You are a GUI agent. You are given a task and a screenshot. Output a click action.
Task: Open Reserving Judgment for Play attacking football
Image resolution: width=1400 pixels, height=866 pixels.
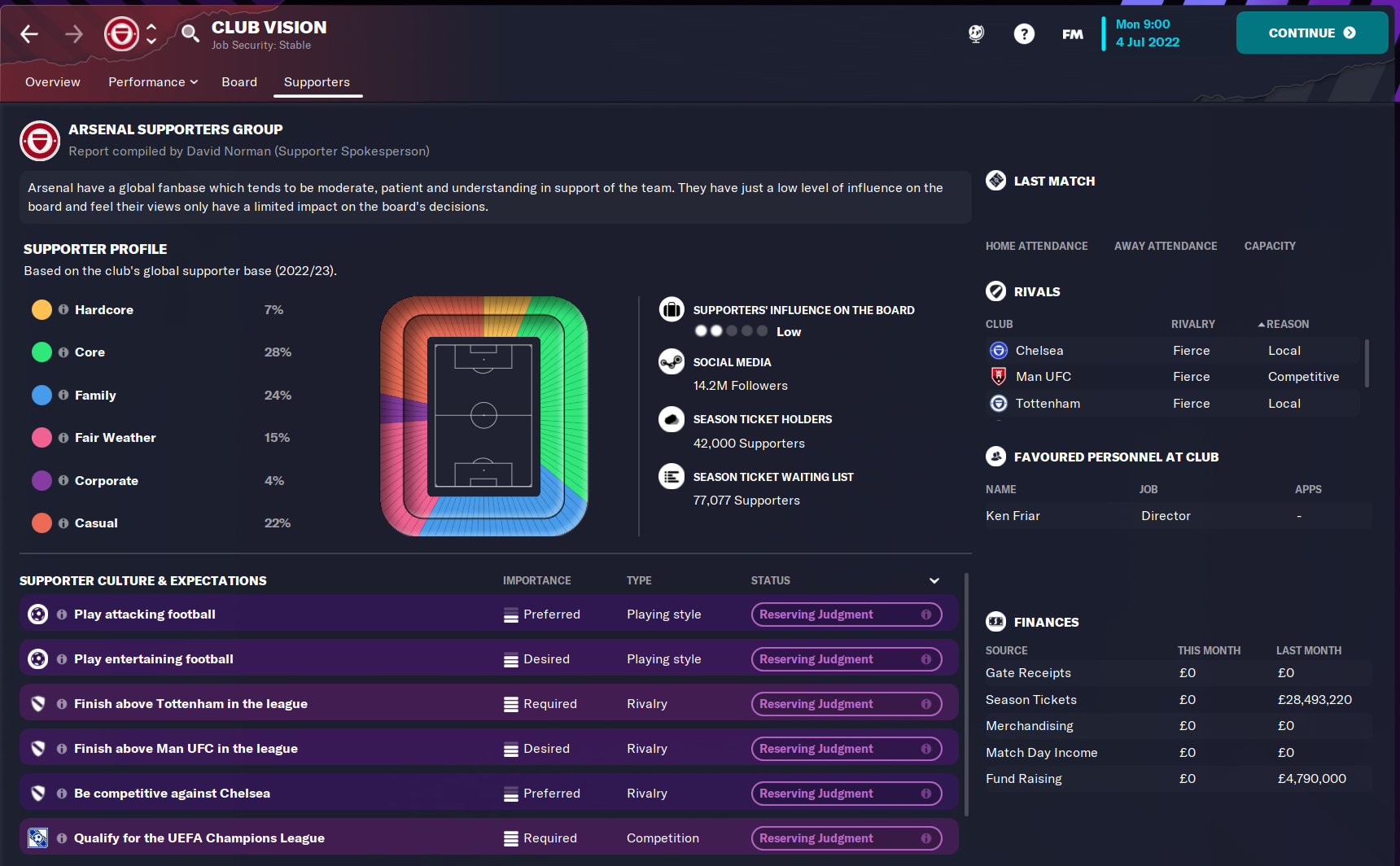(847, 615)
